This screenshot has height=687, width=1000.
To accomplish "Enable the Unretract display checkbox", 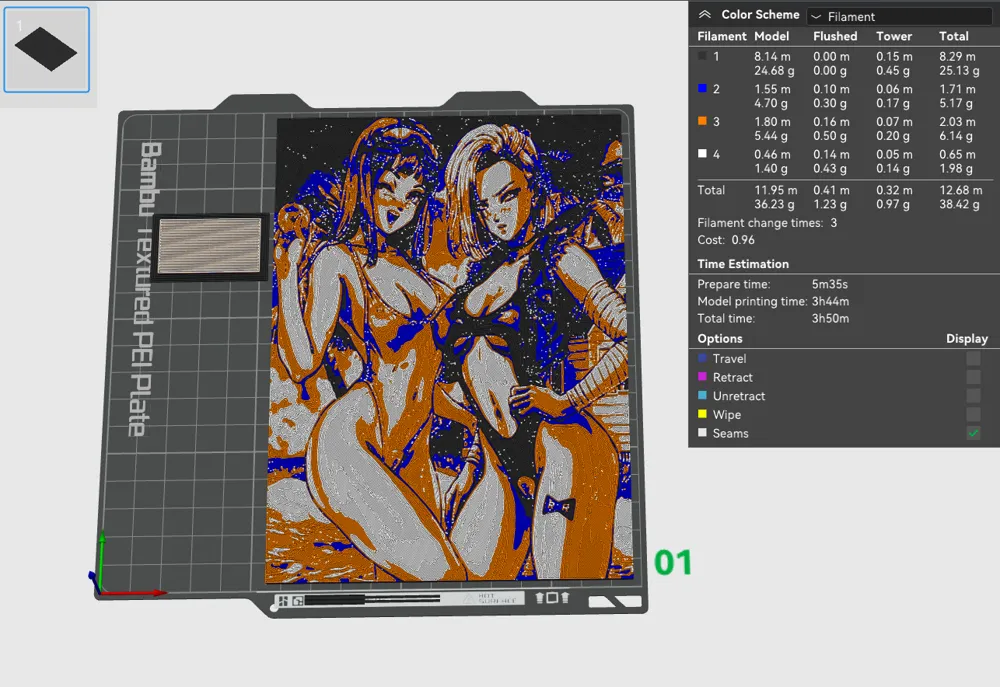I will [973, 395].
